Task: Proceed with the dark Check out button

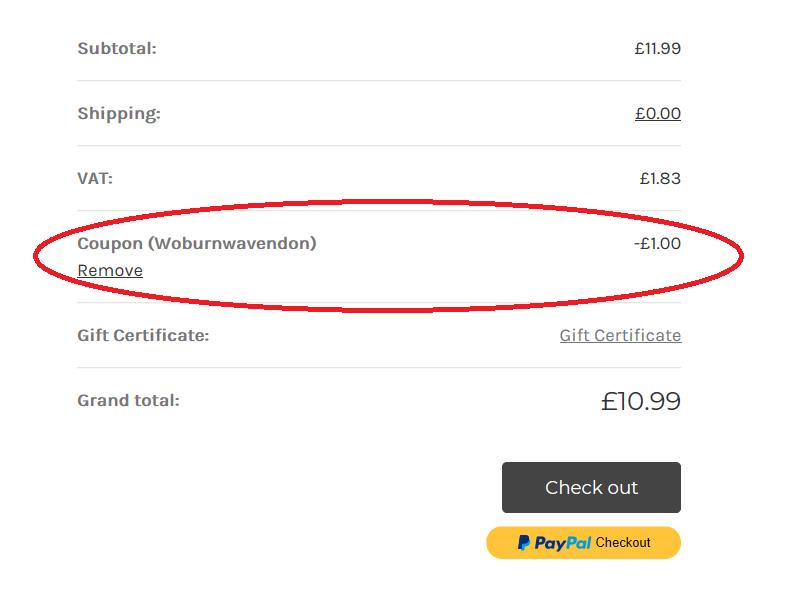Action: 591,487
